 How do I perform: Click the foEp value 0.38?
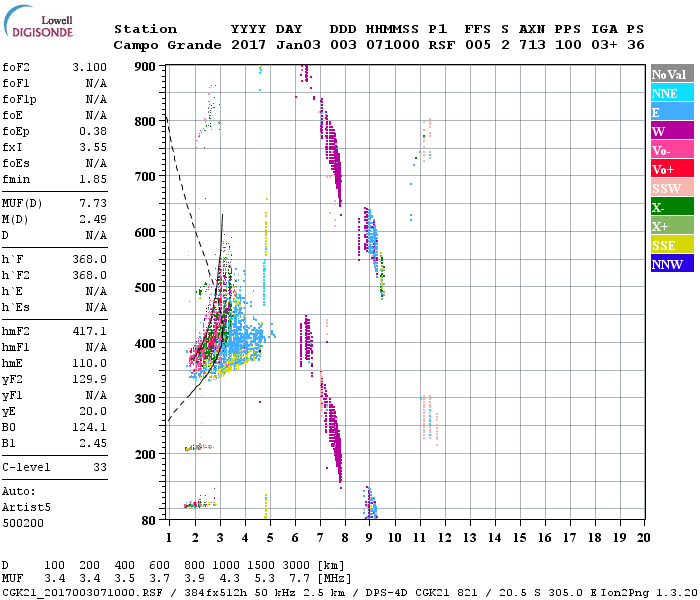93,131
